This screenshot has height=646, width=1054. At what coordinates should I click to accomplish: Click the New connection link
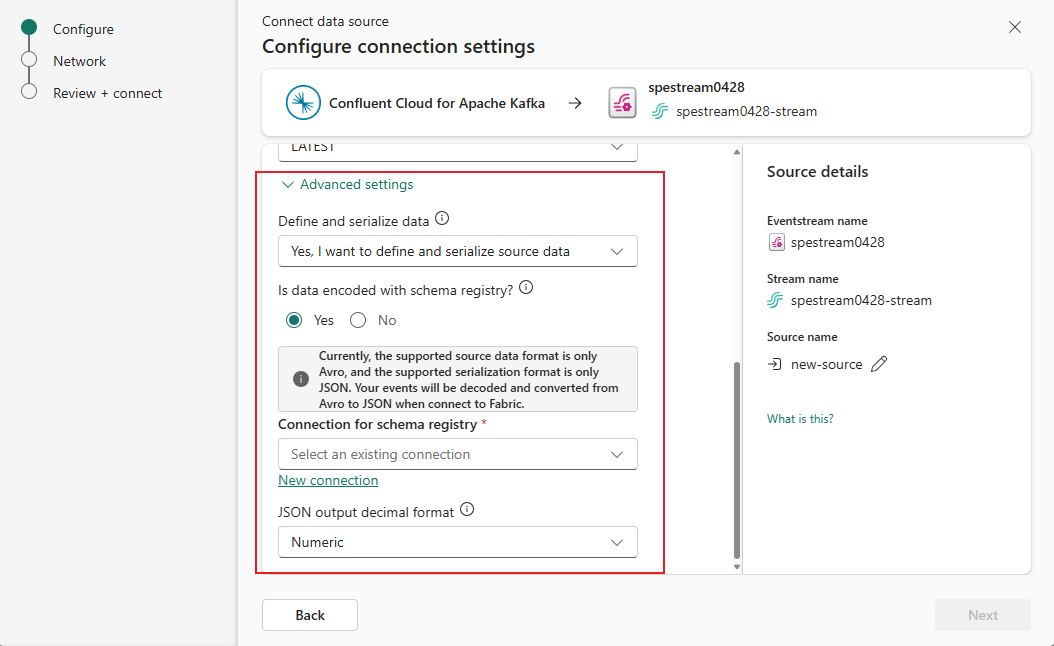click(328, 480)
